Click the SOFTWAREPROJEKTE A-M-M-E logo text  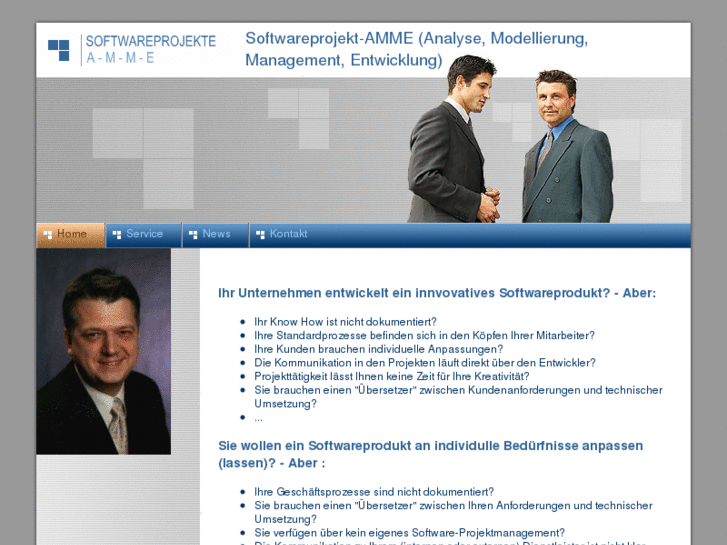[x=151, y=49]
